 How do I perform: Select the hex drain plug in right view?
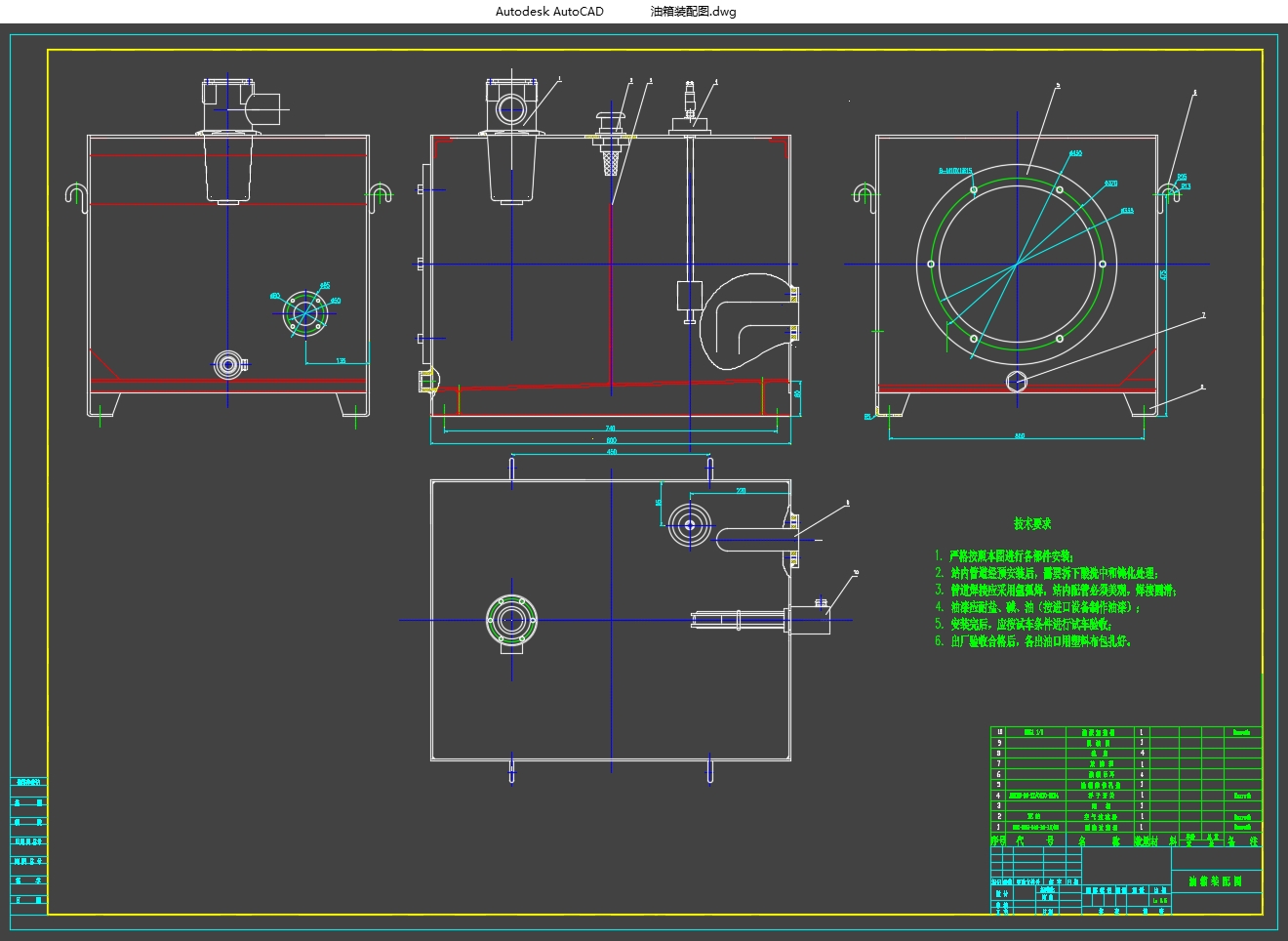pyautogui.click(x=1016, y=382)
